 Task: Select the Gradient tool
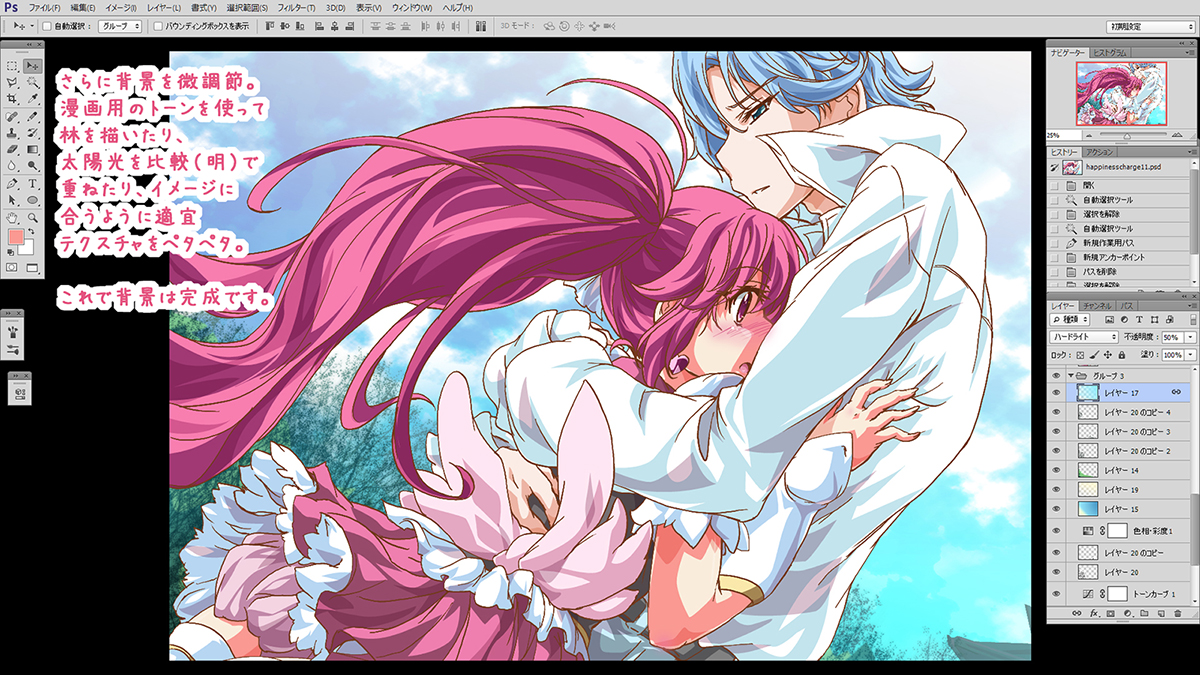(33, 150)
